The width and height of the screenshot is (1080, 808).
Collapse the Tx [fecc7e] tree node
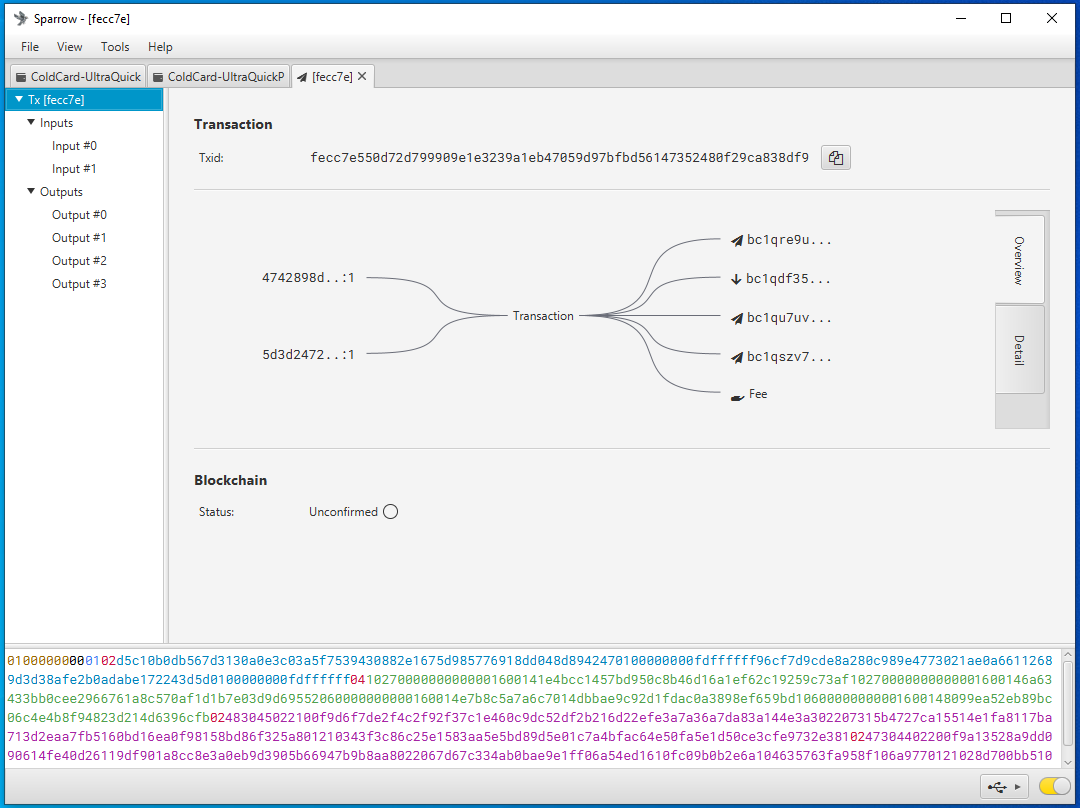click(19, 100)
